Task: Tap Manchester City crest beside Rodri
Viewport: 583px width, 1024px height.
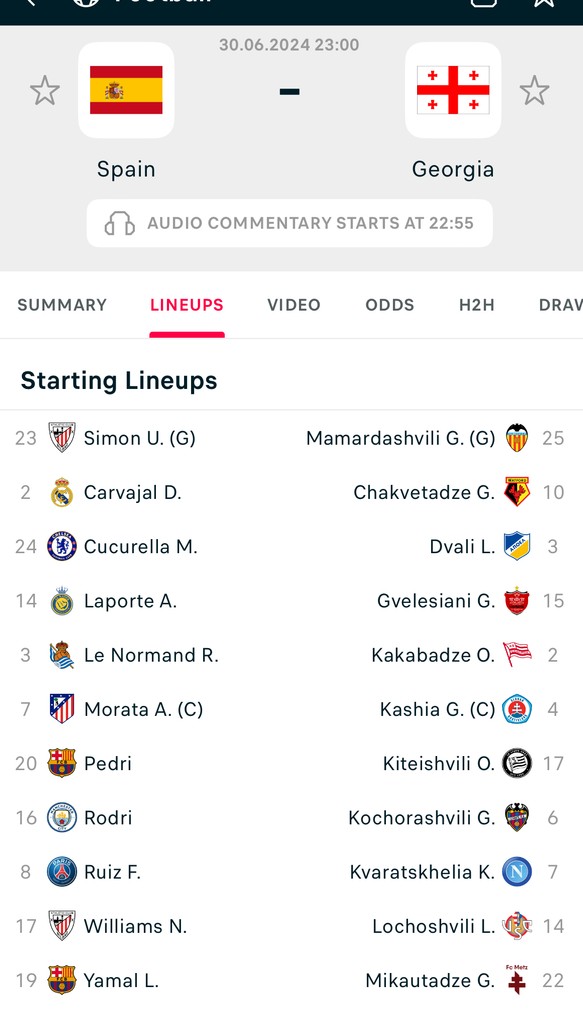Action: 62,818
